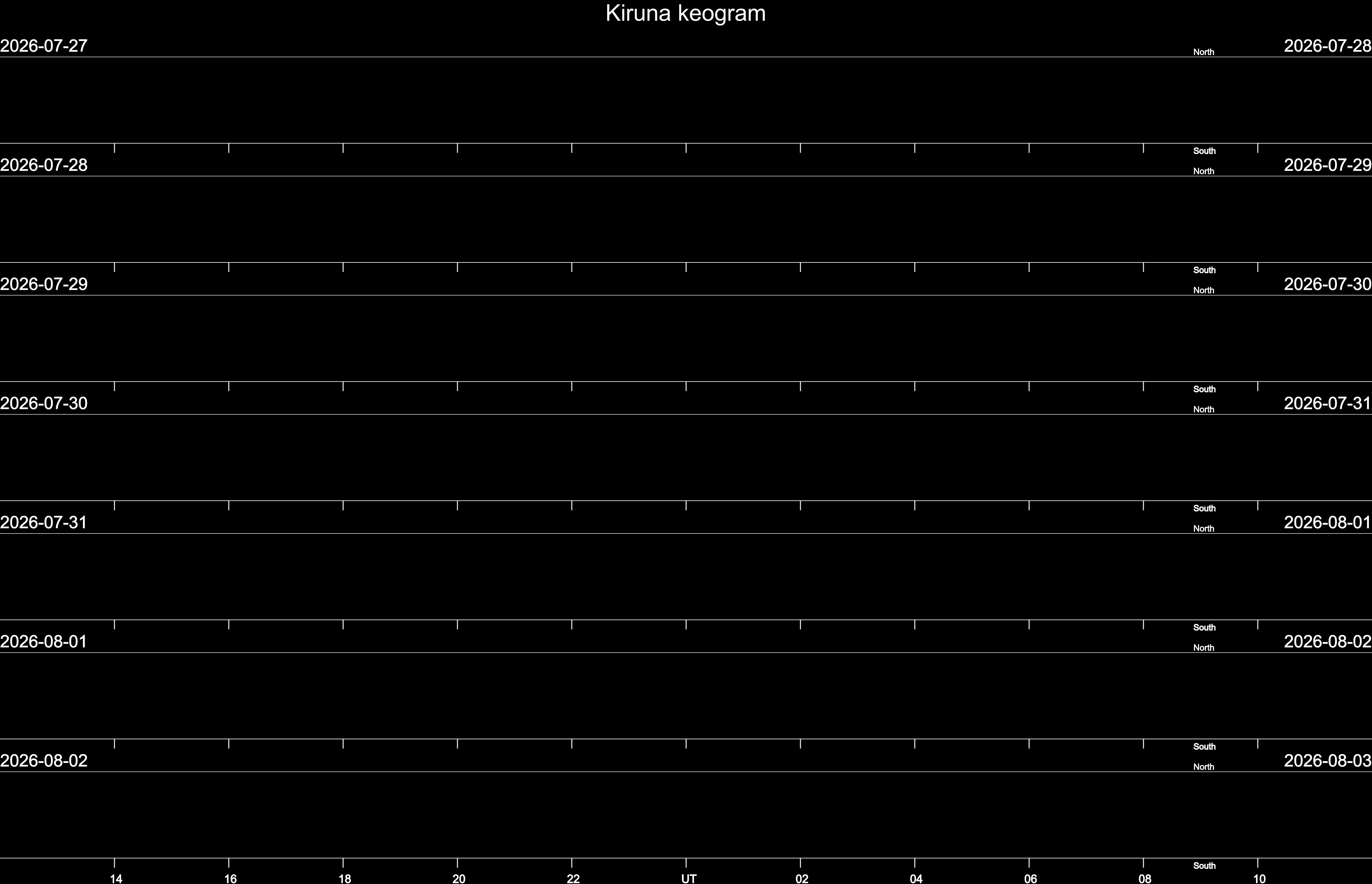Choose the left-side date label 2026-07-30
This screenshot has width=1372, height=884.
pos(44,404)
